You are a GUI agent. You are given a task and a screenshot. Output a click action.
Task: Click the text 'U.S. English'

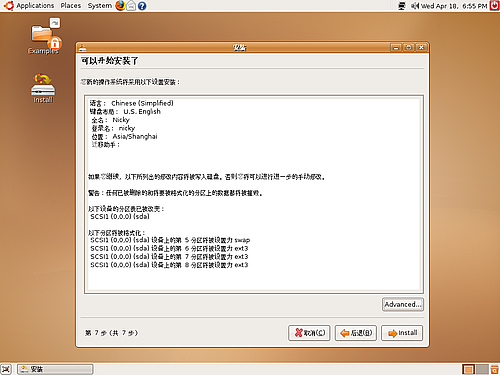click(x=142, y=112)
